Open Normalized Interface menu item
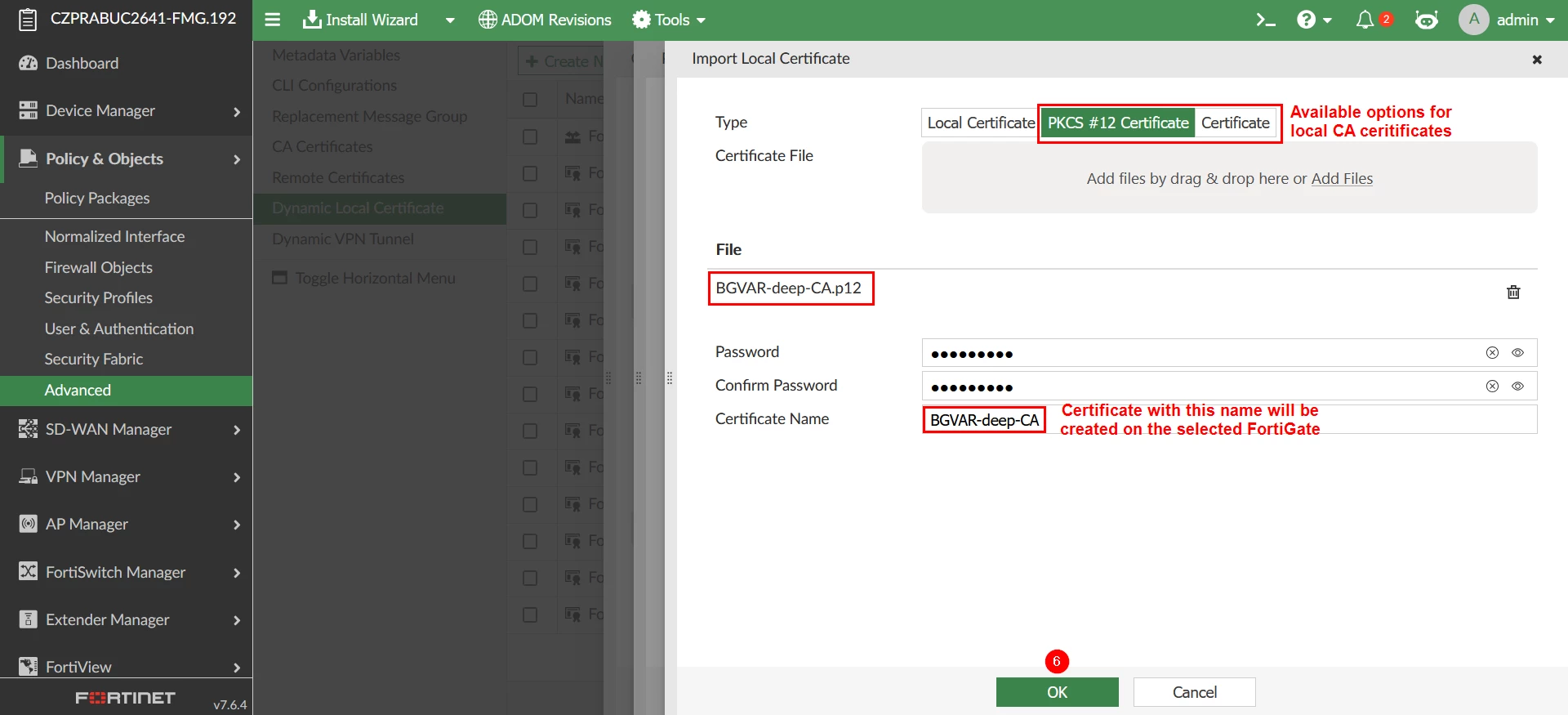The width and height of the screenshot is (1568, 715). point(114,236)
